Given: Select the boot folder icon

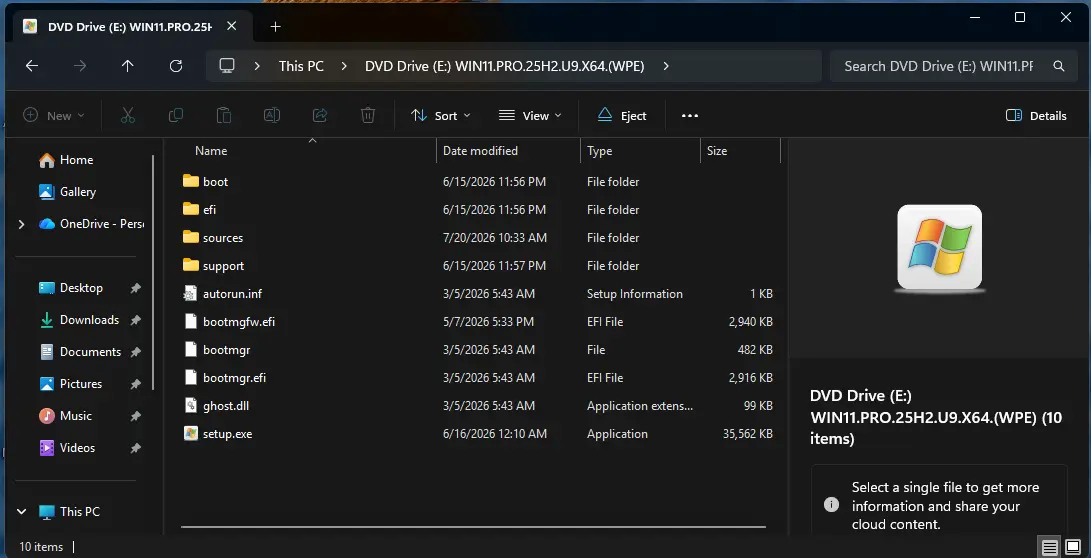Looking at the screenshot, I should [x=191, y=181].
